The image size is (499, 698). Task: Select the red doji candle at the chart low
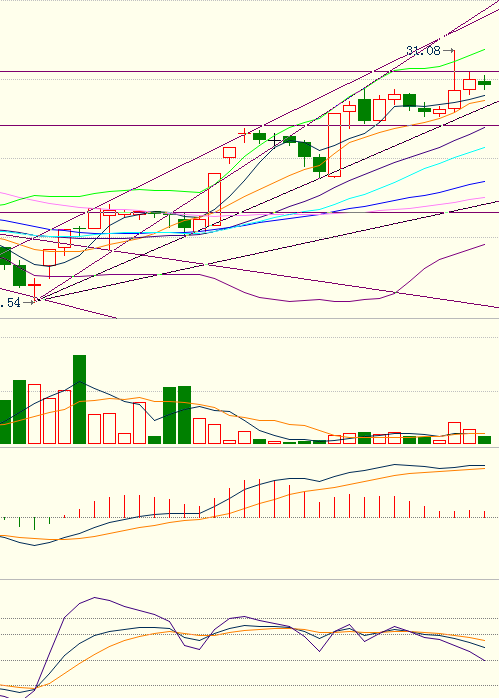[34, 287]
